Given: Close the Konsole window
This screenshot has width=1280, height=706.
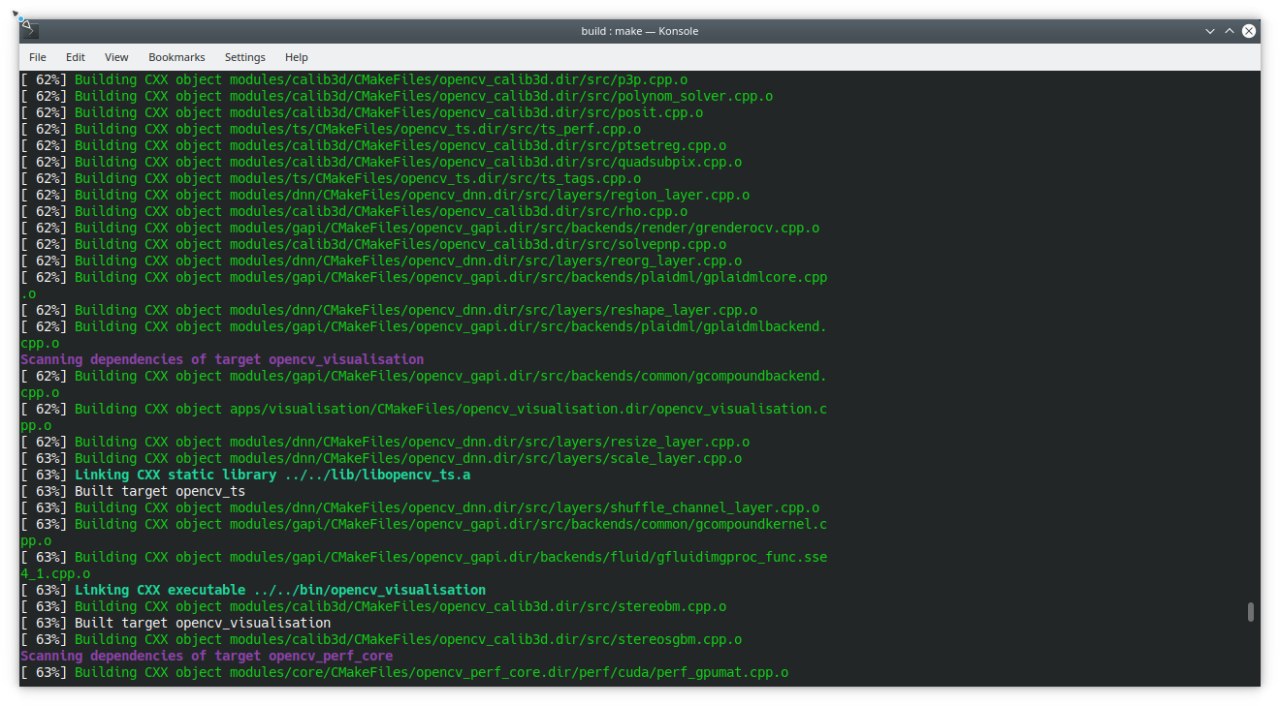Looking at the screenshot, I should (x=1249, y=31).
